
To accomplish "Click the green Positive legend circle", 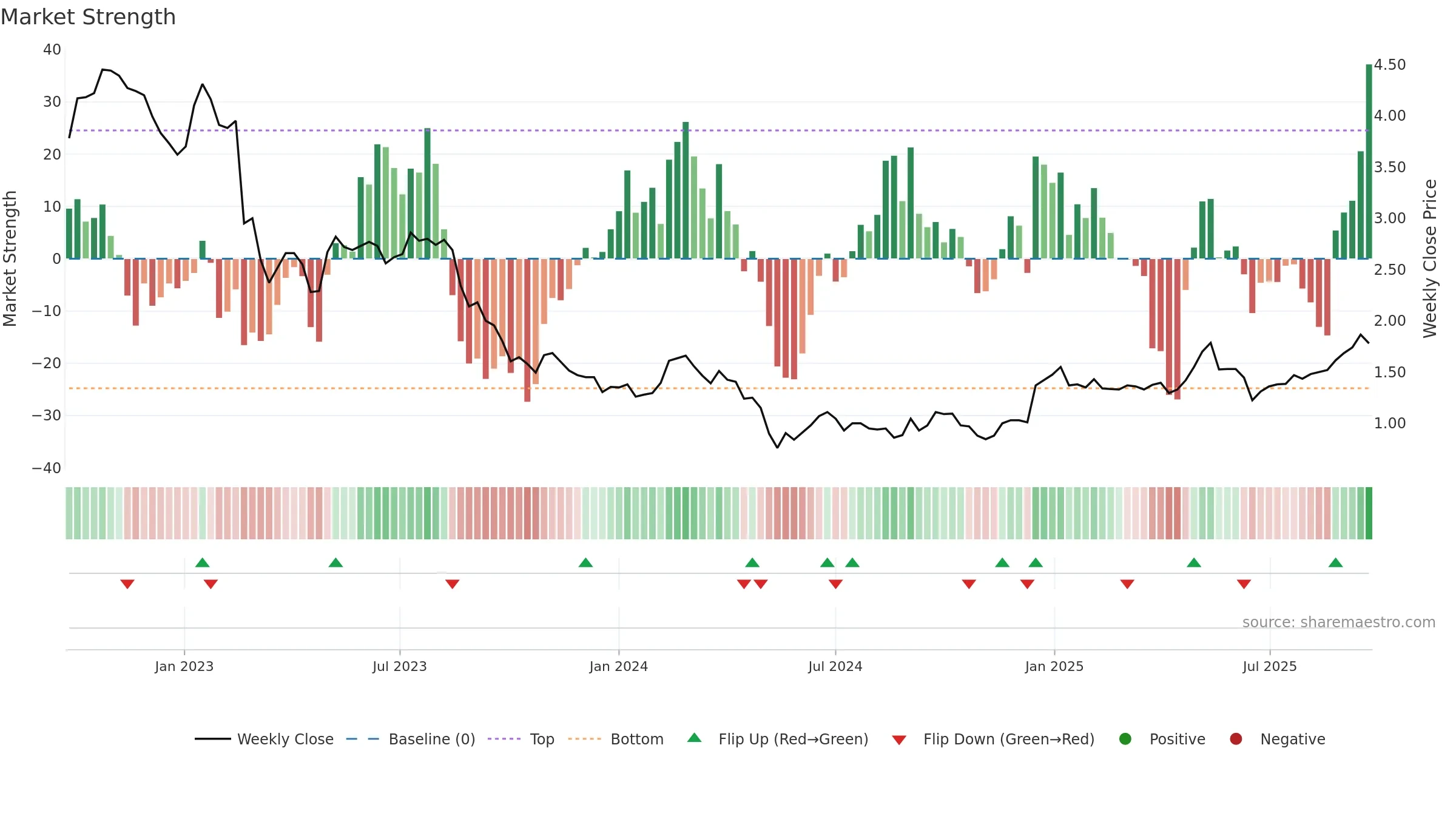I will [1125, 739].
